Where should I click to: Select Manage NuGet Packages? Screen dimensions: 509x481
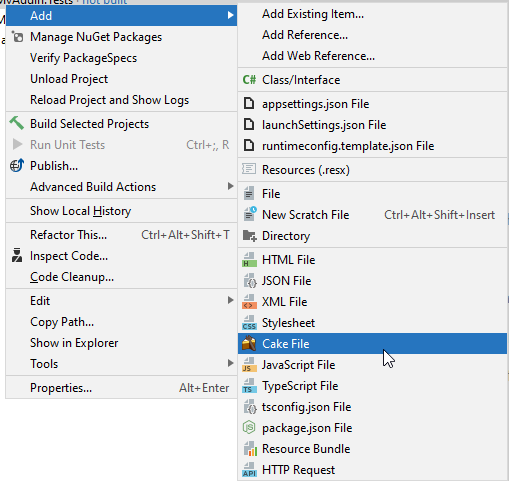point(121,37)
